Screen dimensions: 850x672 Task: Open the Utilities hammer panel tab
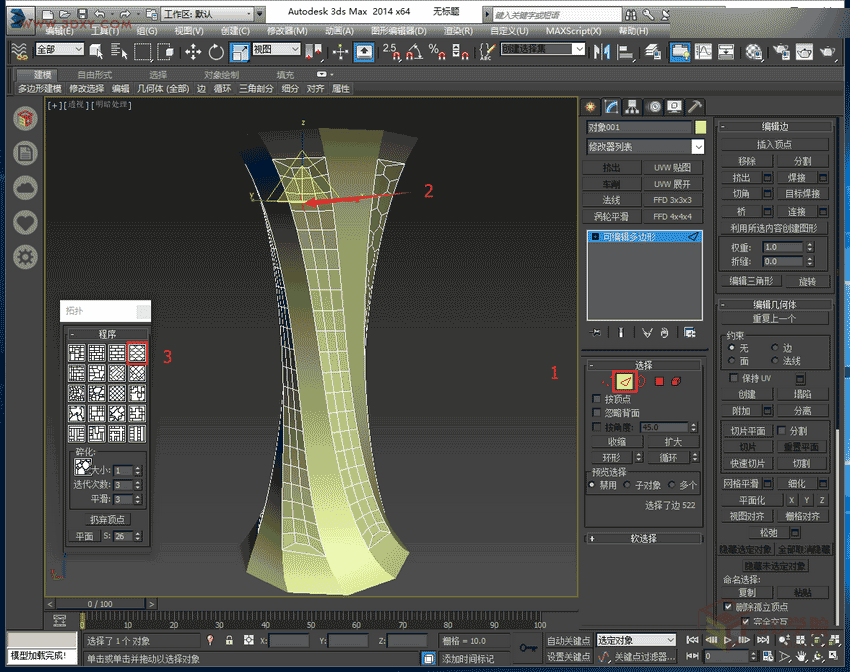(695, 106)
